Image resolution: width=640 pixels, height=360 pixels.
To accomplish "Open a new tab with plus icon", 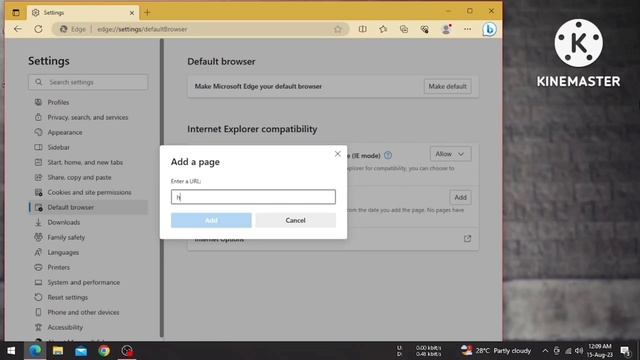I will click(147, 13).
